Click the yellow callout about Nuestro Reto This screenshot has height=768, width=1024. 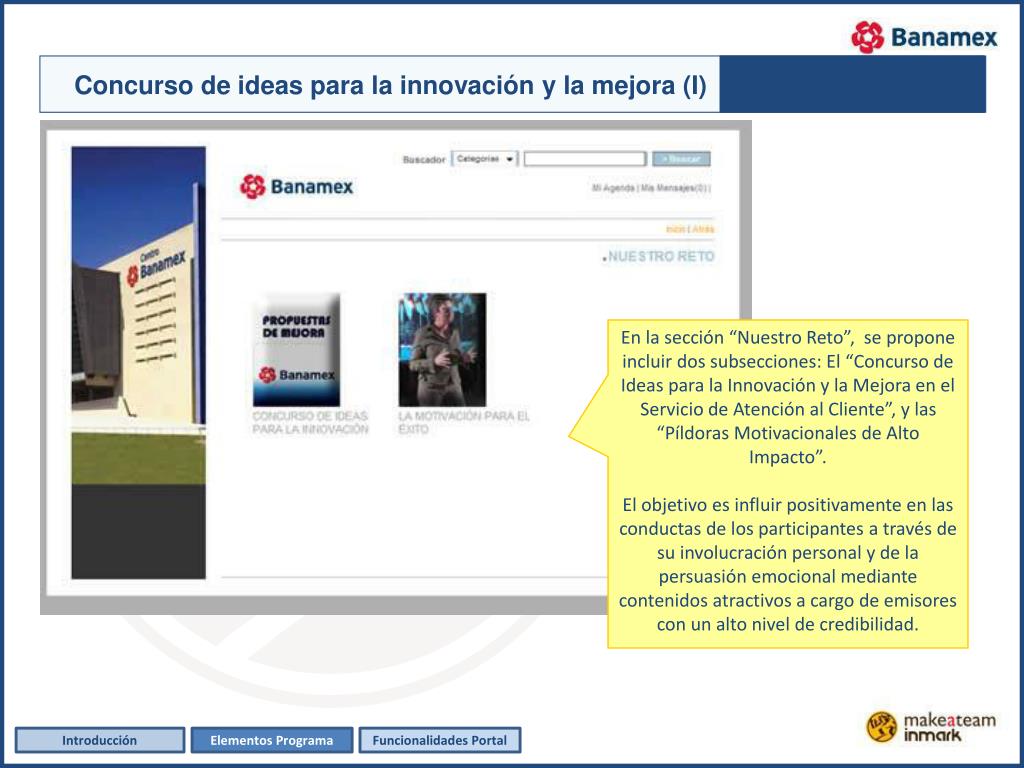pyautogui.click(x=787, y=483)
